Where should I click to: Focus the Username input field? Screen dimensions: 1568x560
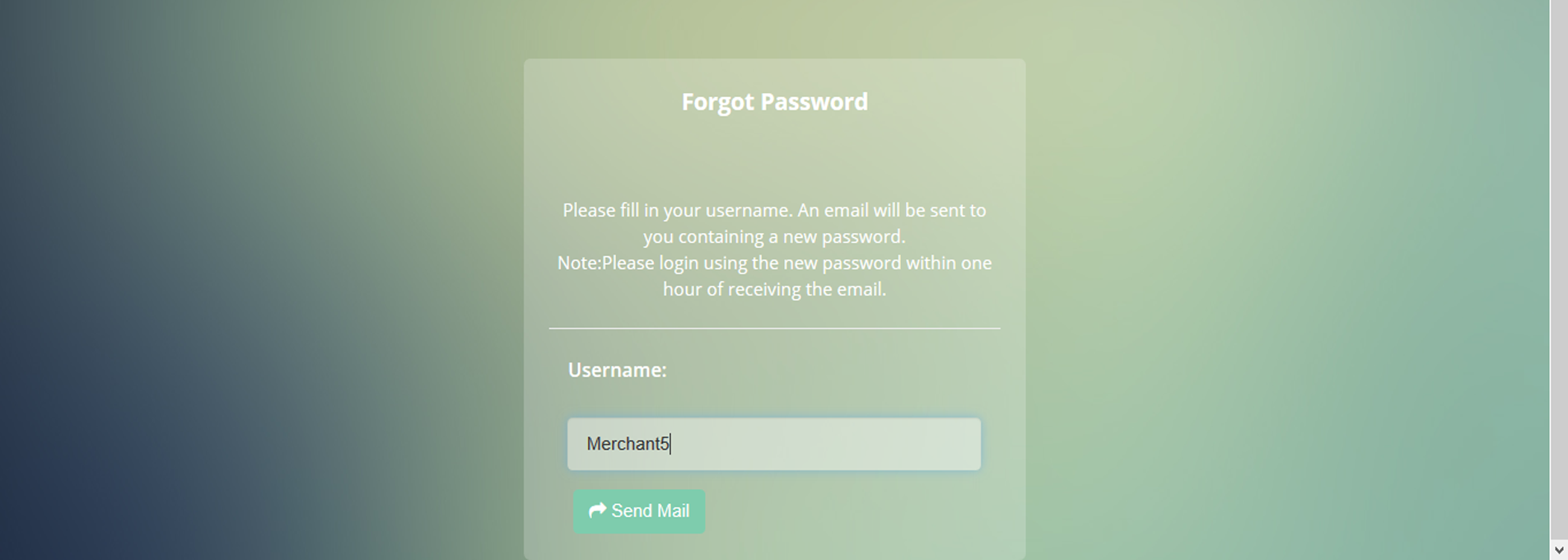pos(773,444)
